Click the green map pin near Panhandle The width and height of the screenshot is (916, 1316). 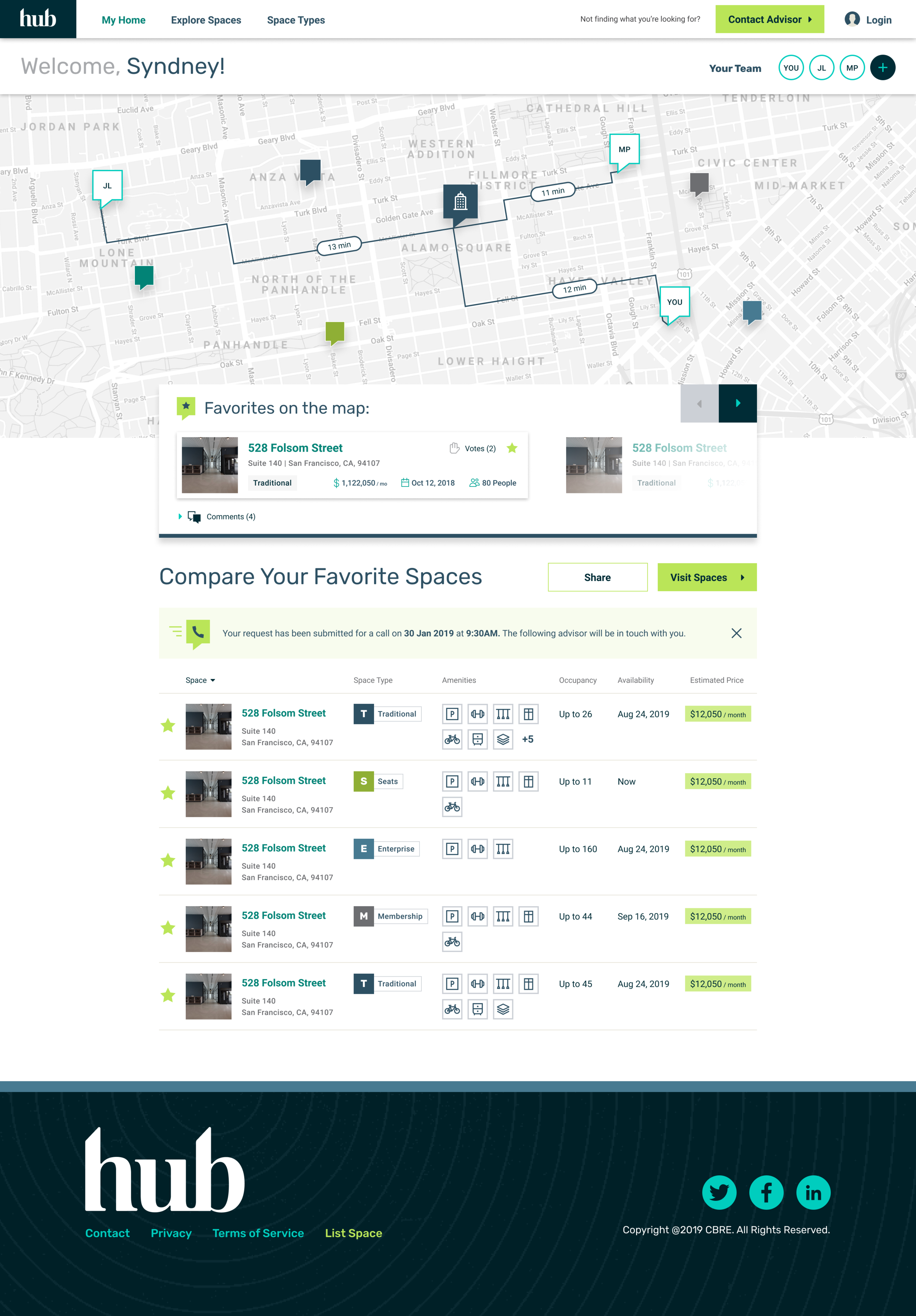(x=335, y=333)
